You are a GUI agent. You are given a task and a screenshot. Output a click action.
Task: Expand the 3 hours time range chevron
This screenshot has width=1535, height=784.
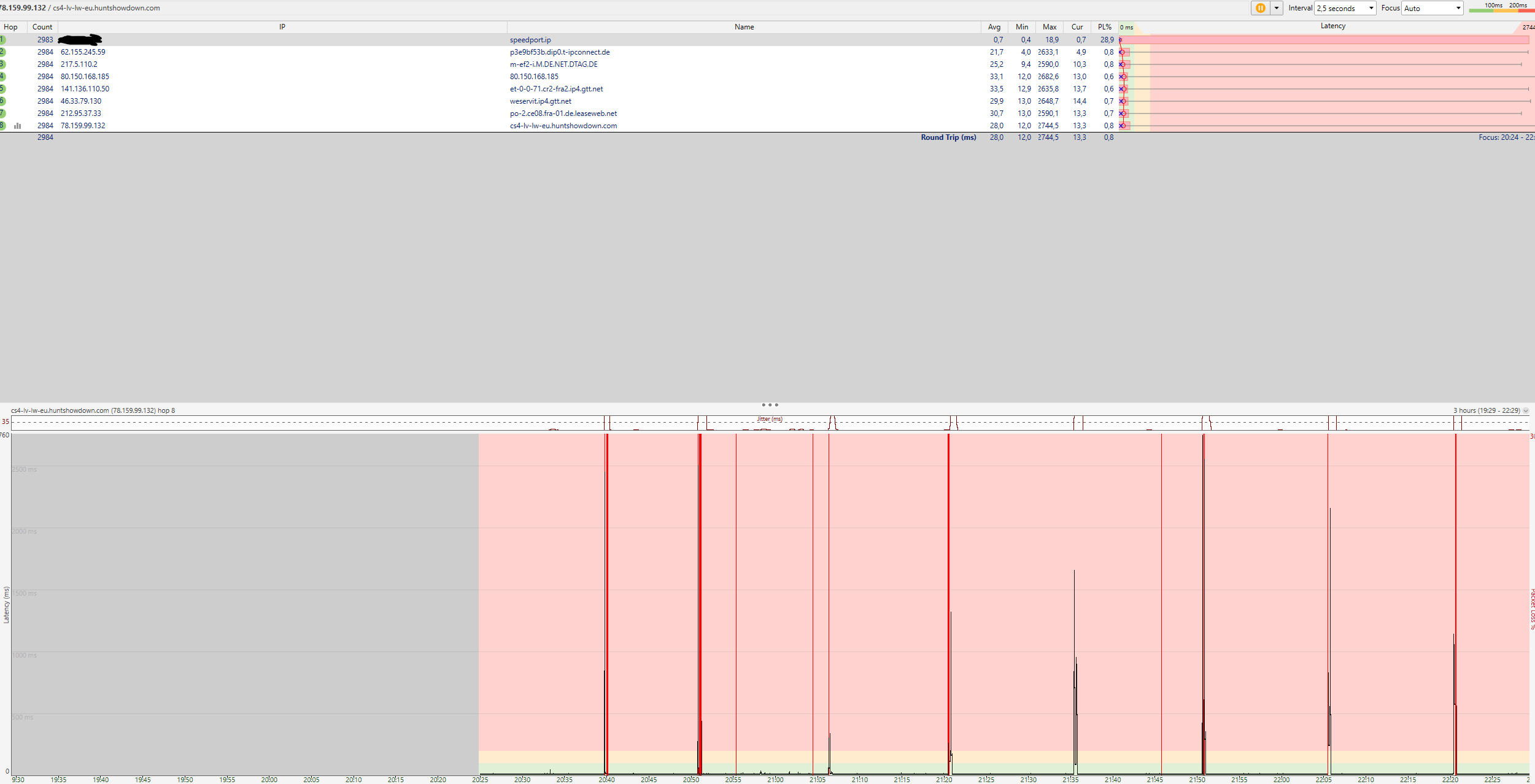tap(1525, 411)
